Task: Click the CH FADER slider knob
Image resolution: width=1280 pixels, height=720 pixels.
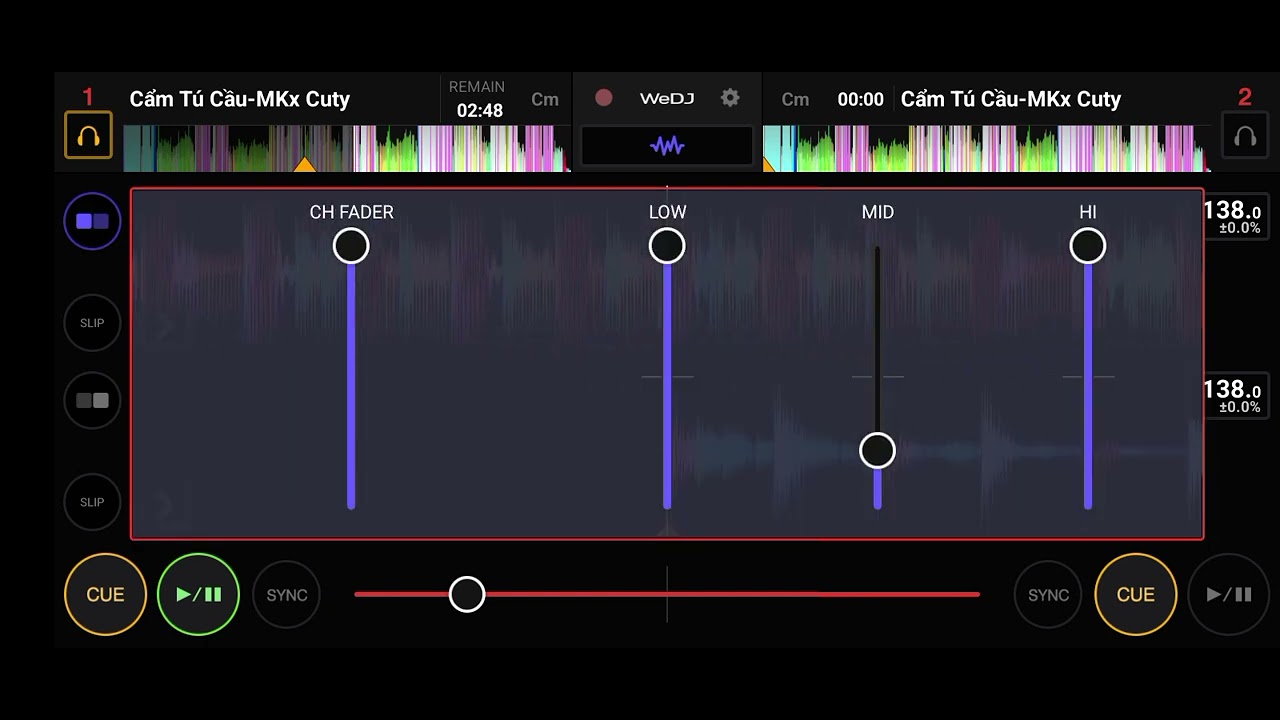Action: (x=351, y=246)
